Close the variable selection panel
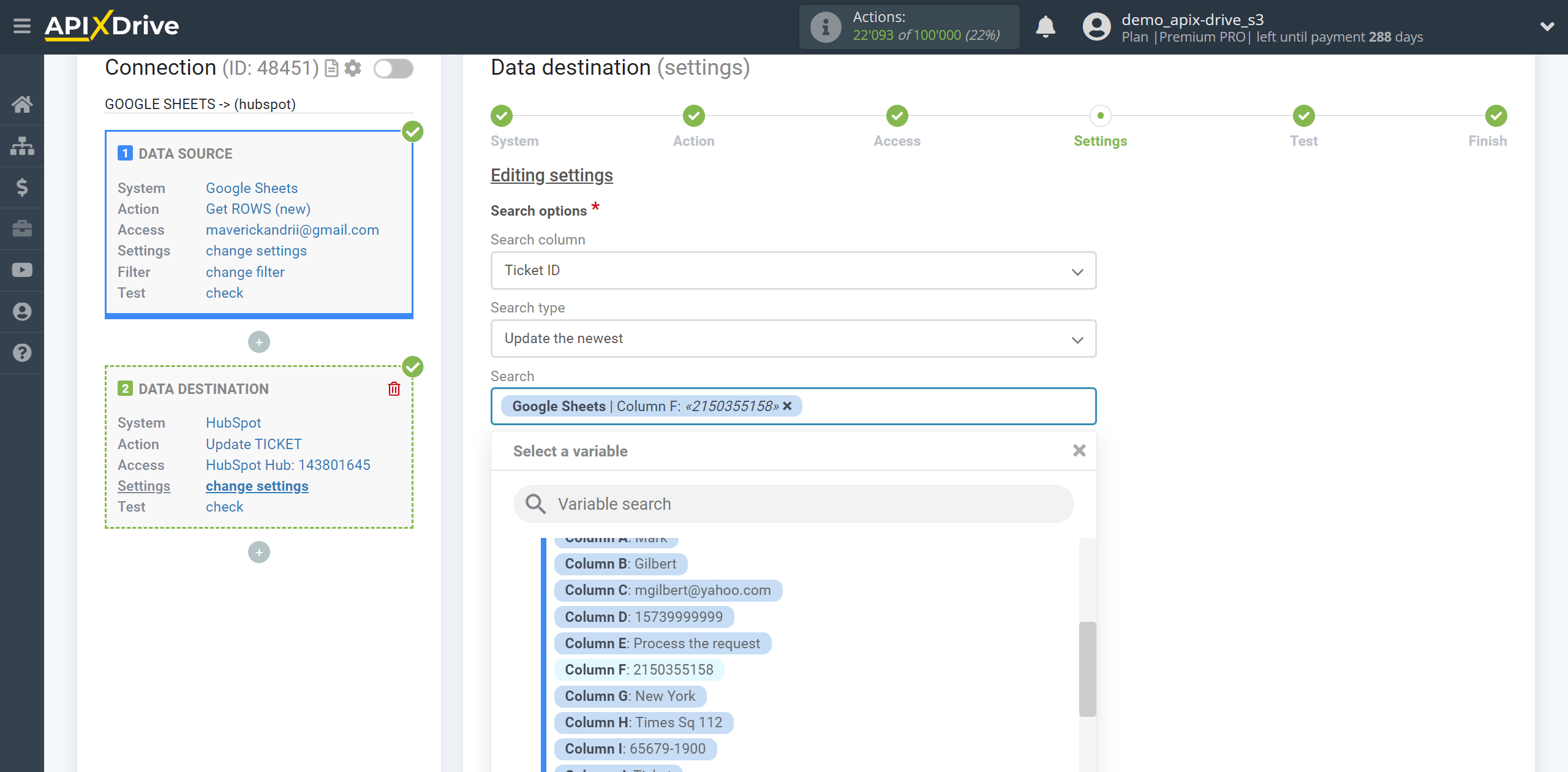Screen dimensions: 1568x772 tap(1079, 451)
